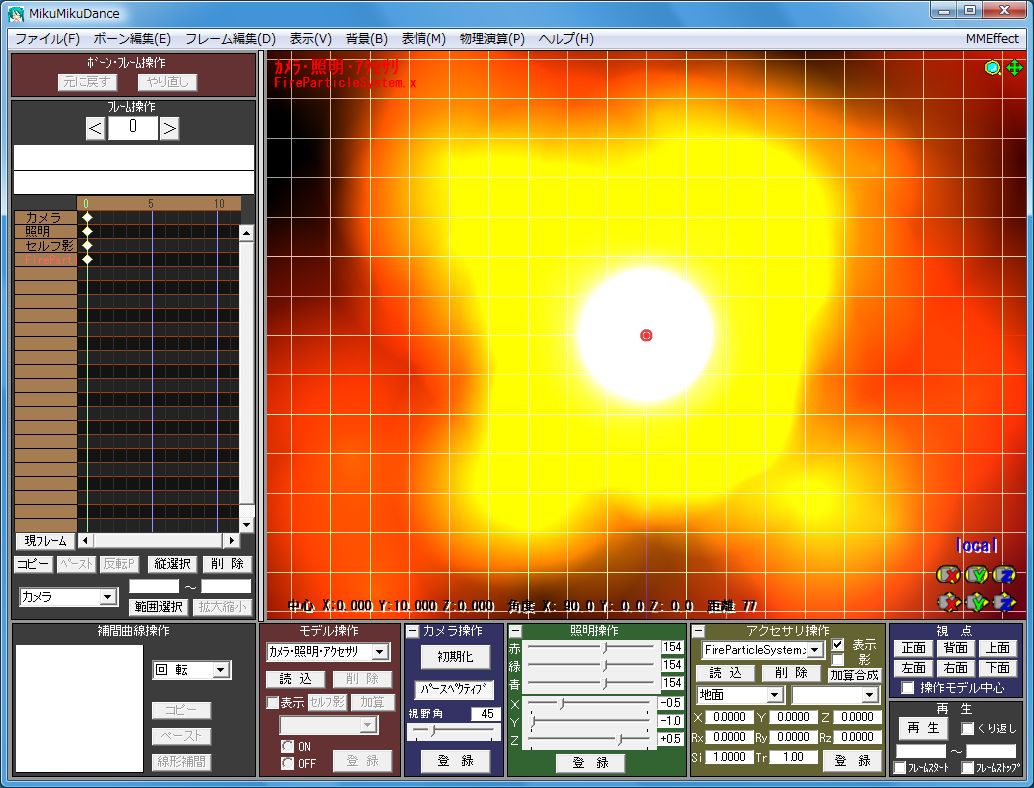Viewport: 1034px width, 788px height.
Task: Open the MMEffect menu
Action: point(991,39)
